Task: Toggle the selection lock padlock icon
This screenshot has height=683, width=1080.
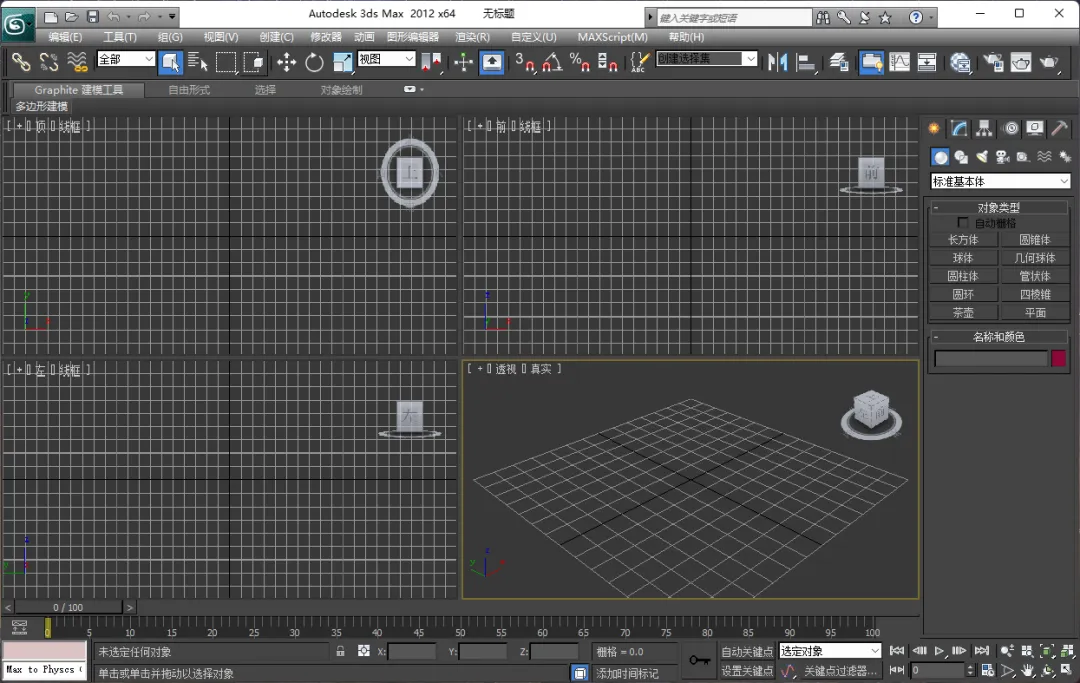Action: (340, 651)
